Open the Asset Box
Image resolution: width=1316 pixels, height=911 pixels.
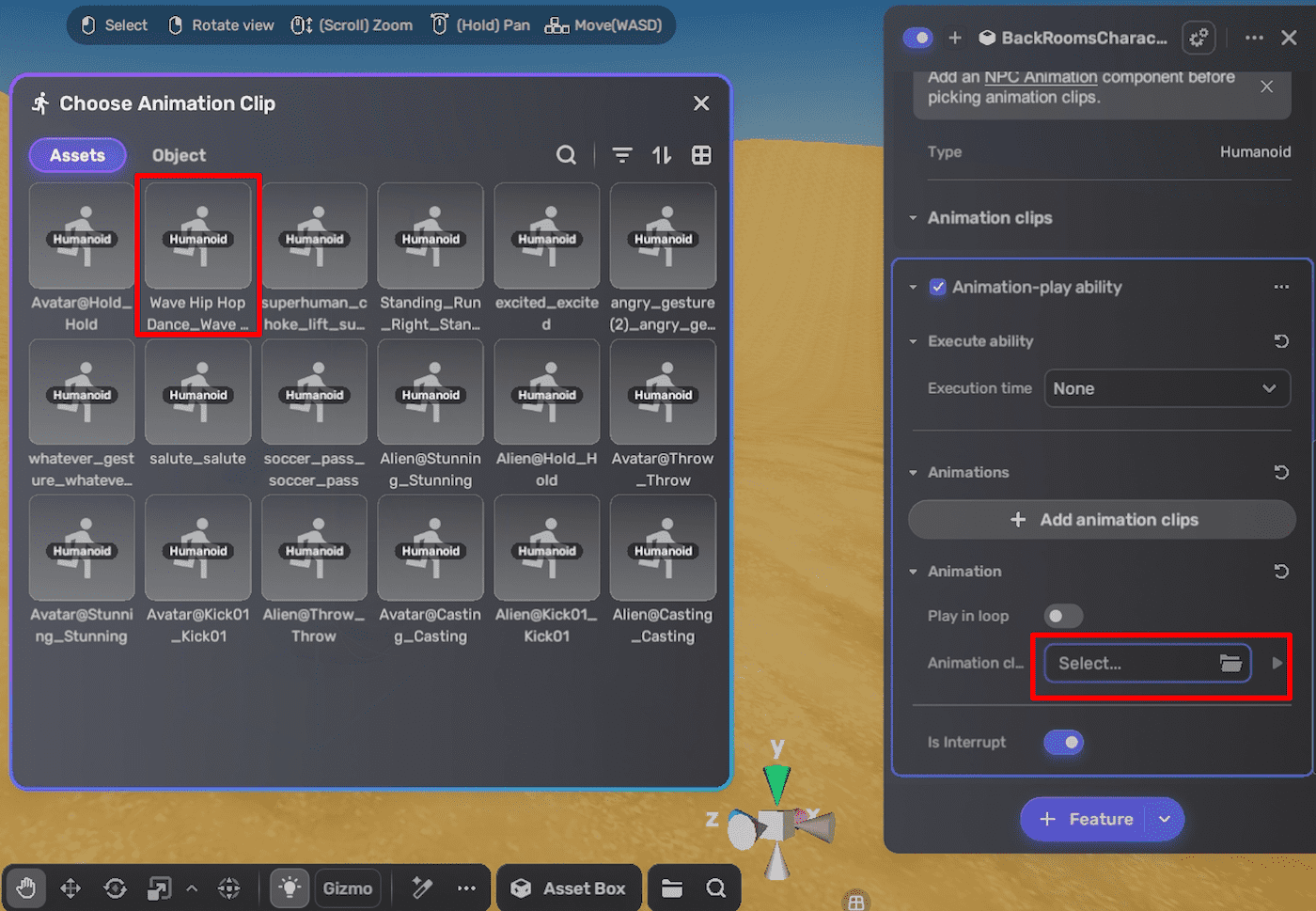coord(569,887)
